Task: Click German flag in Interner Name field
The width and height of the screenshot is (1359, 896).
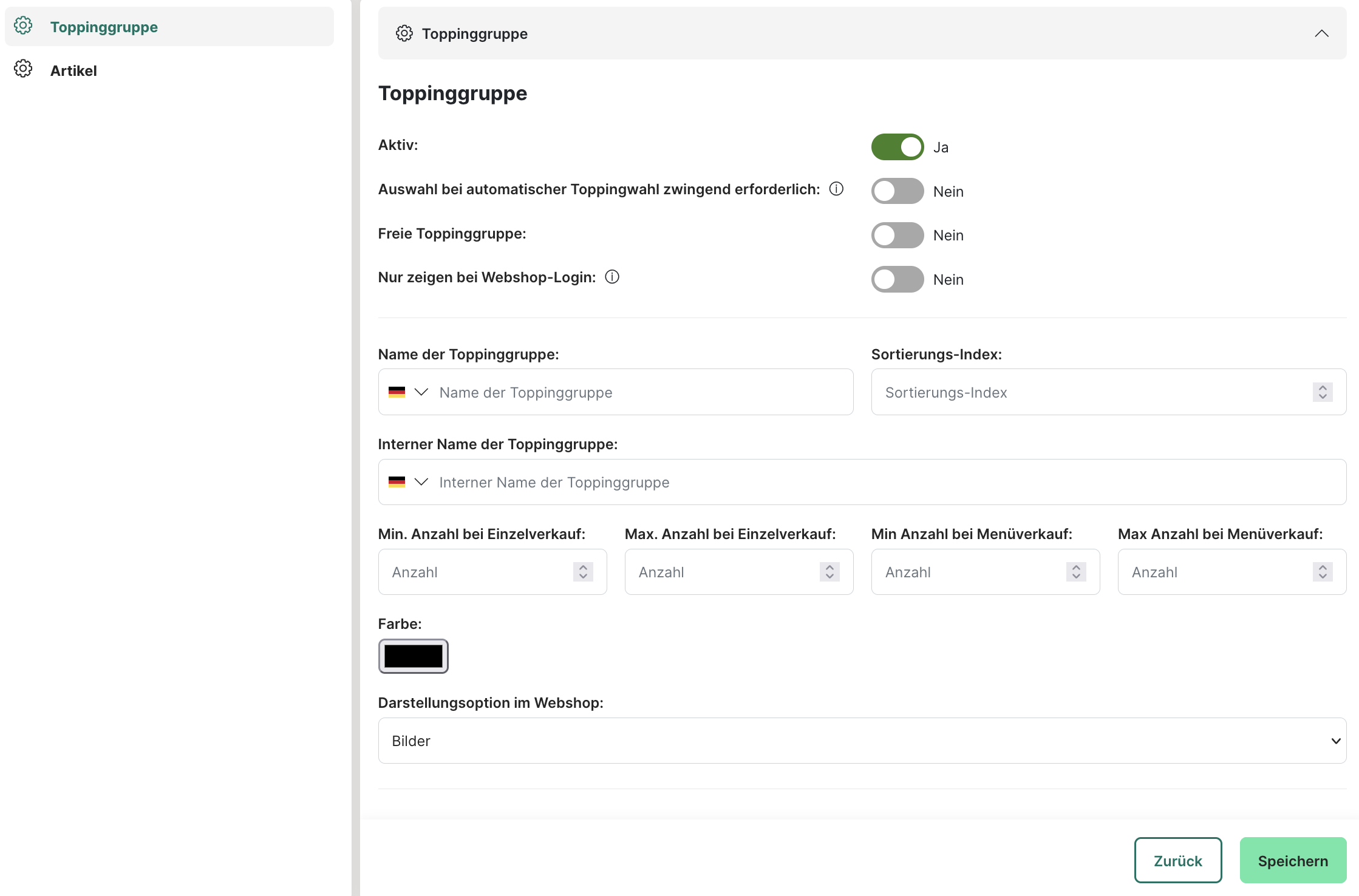Action: (x=397, y=482)
